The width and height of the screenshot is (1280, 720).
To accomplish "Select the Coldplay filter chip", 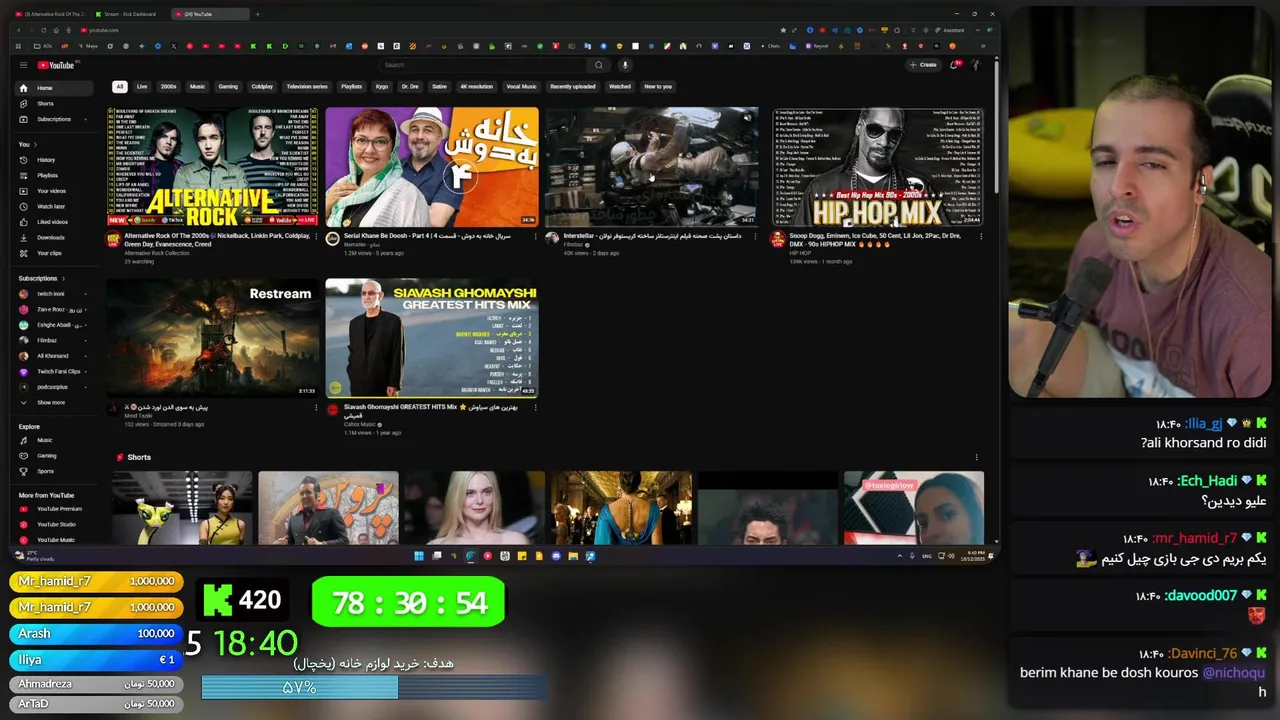I will coord(262,86).
